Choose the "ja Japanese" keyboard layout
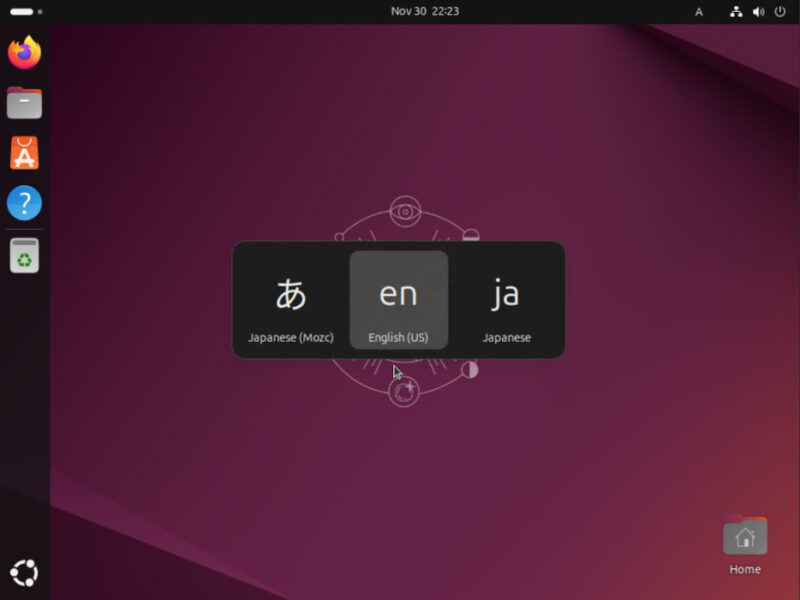The width and height of the screenshot is (800, 600). (506, 300)
